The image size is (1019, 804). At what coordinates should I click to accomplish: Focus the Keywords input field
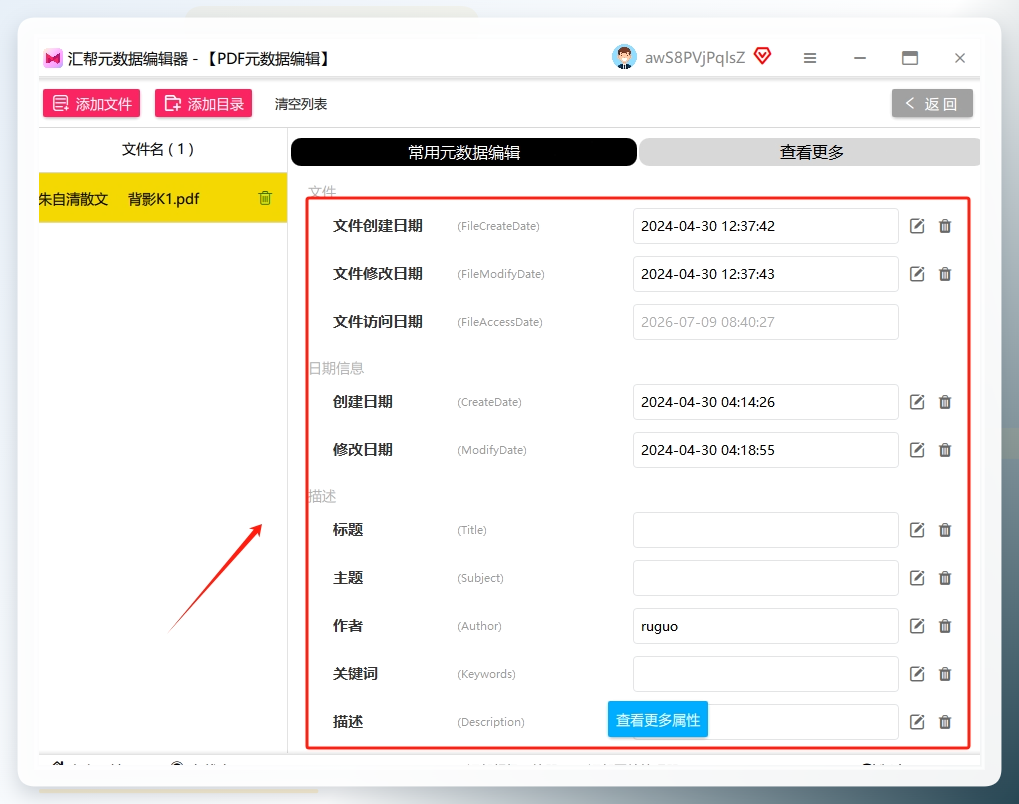[766, 674]
